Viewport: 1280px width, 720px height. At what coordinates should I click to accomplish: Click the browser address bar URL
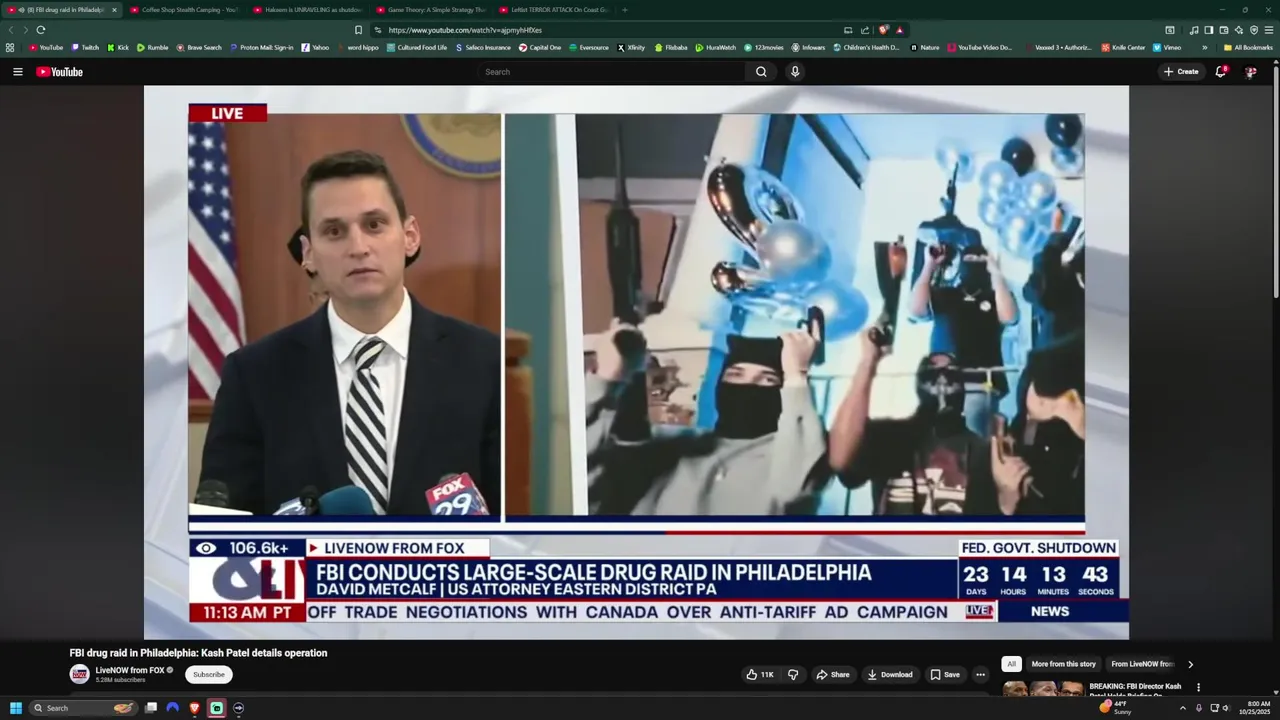tap(465, 30)
